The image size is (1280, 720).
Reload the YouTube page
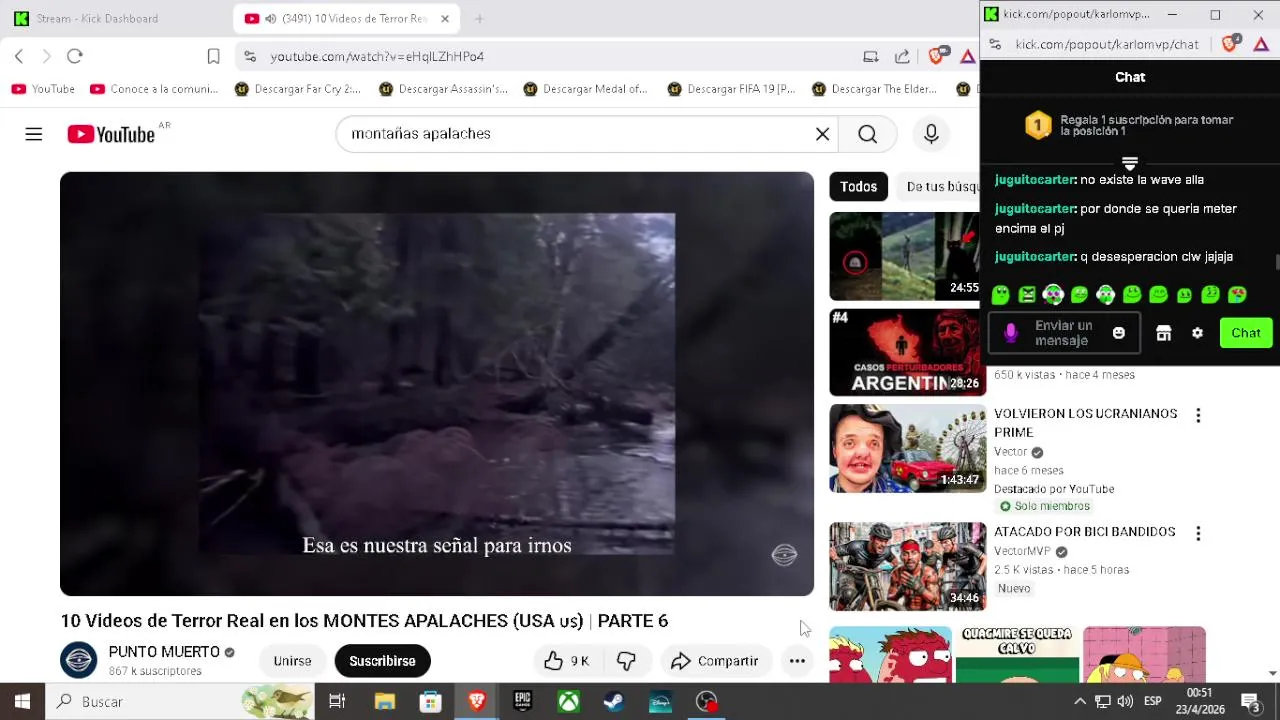pos(75,56)
